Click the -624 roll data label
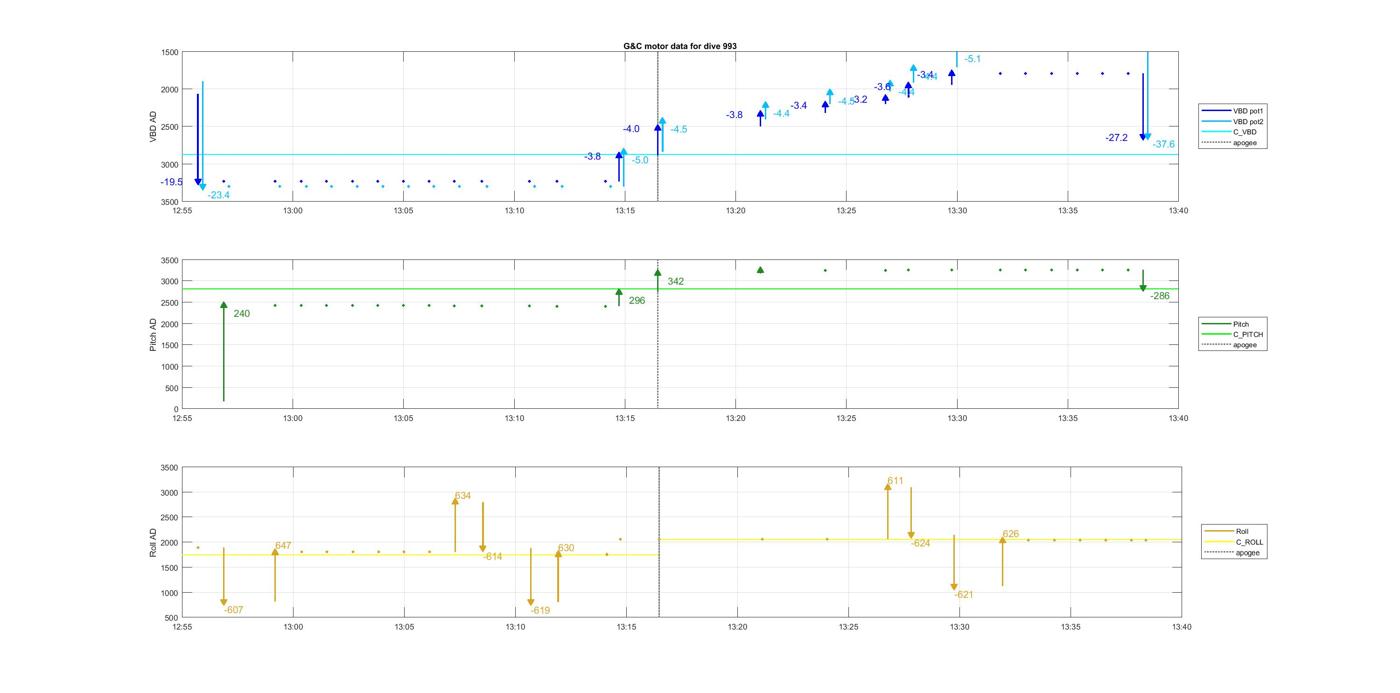 pyautogui.click(x=920, y=543)
